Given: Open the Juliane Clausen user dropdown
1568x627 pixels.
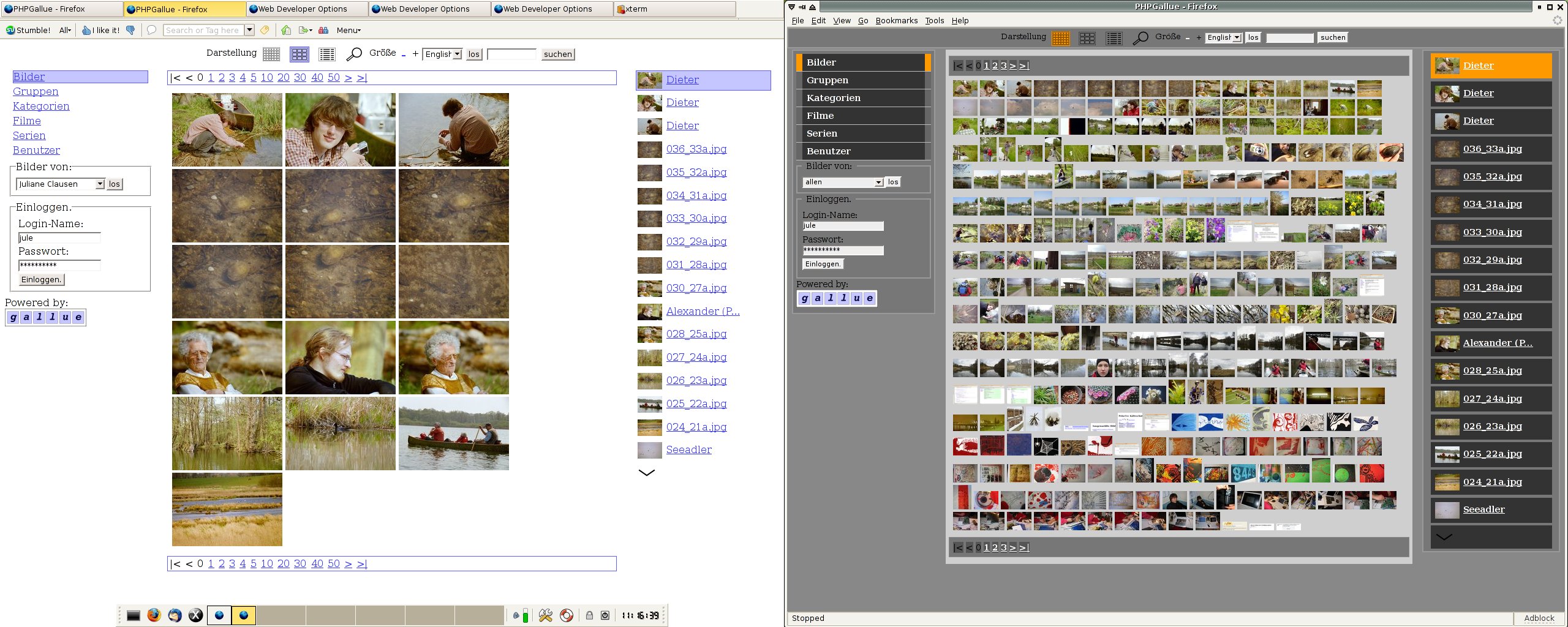Looking at the screenshot, I should coord(61,184).
